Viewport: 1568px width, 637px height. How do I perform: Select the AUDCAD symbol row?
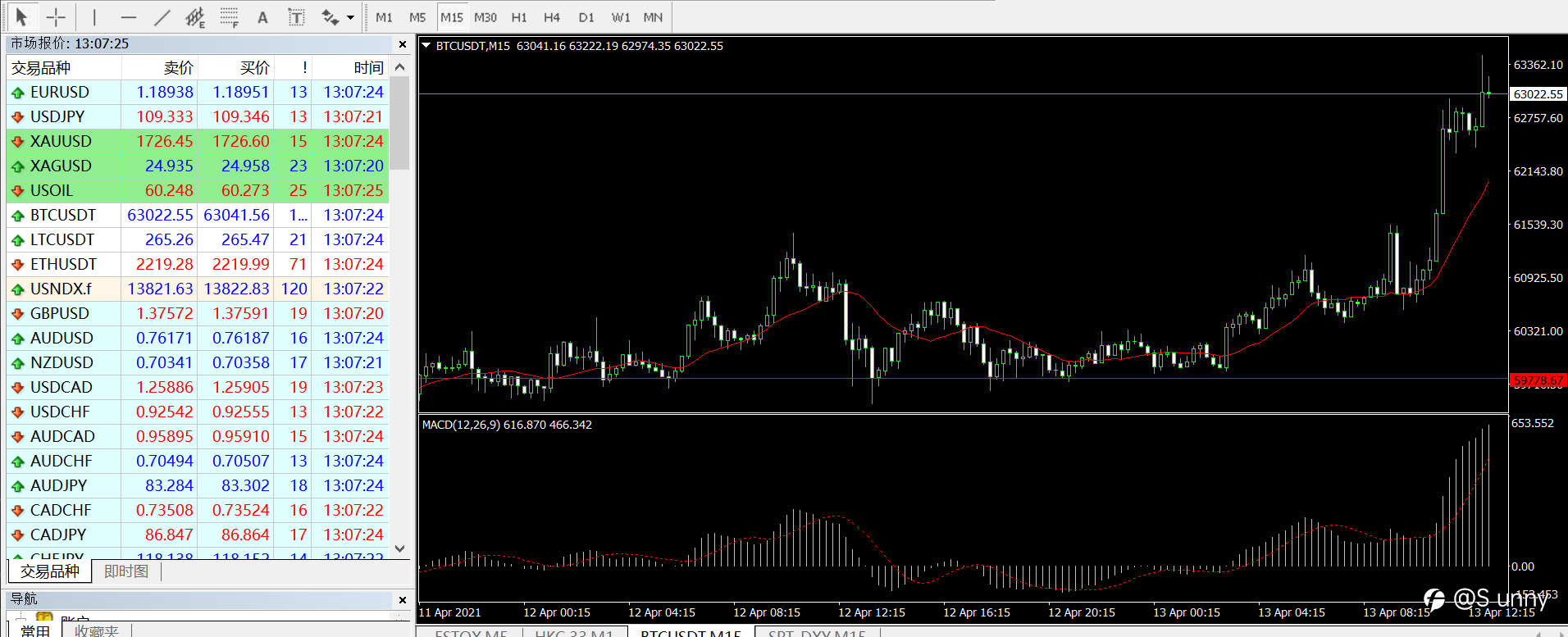click(x=198, y=437)
